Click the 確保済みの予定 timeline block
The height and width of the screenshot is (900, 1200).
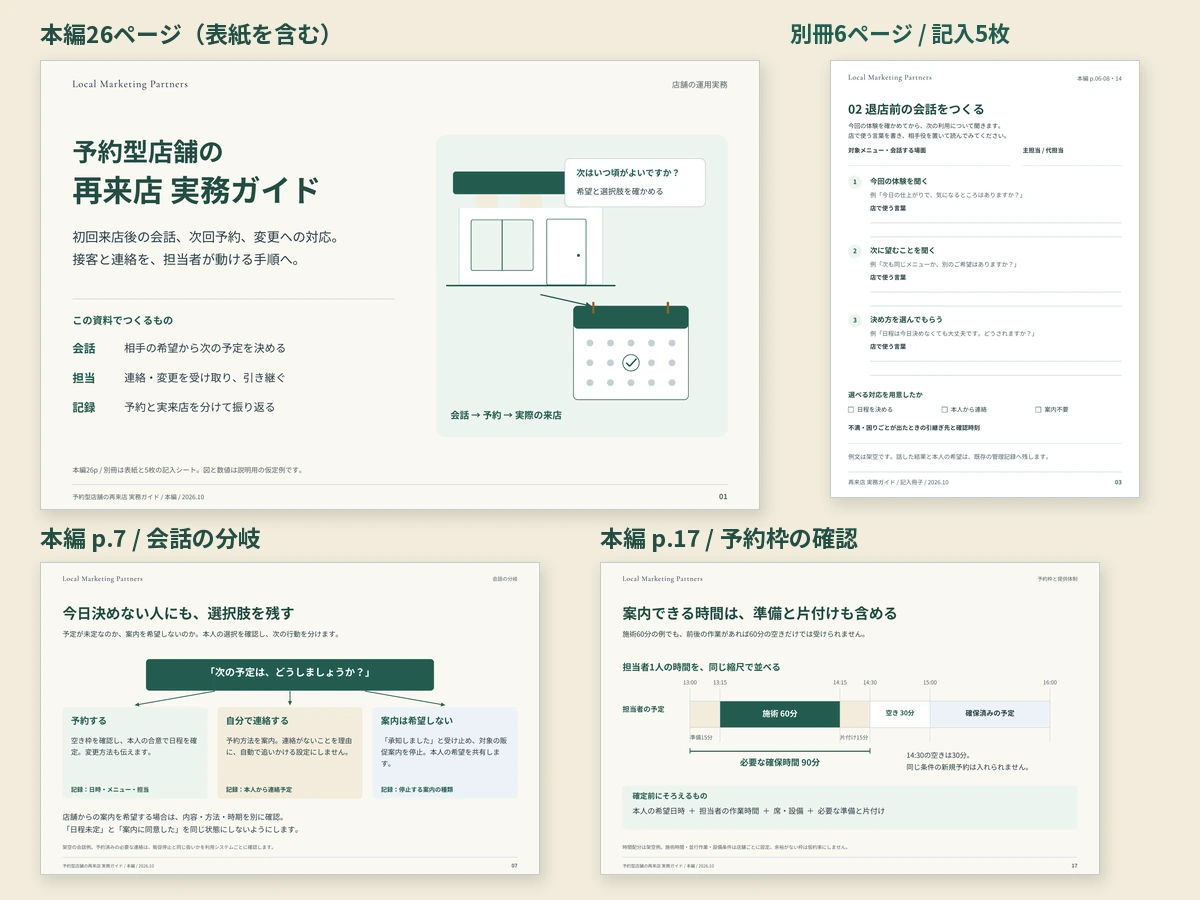(990, 714)
